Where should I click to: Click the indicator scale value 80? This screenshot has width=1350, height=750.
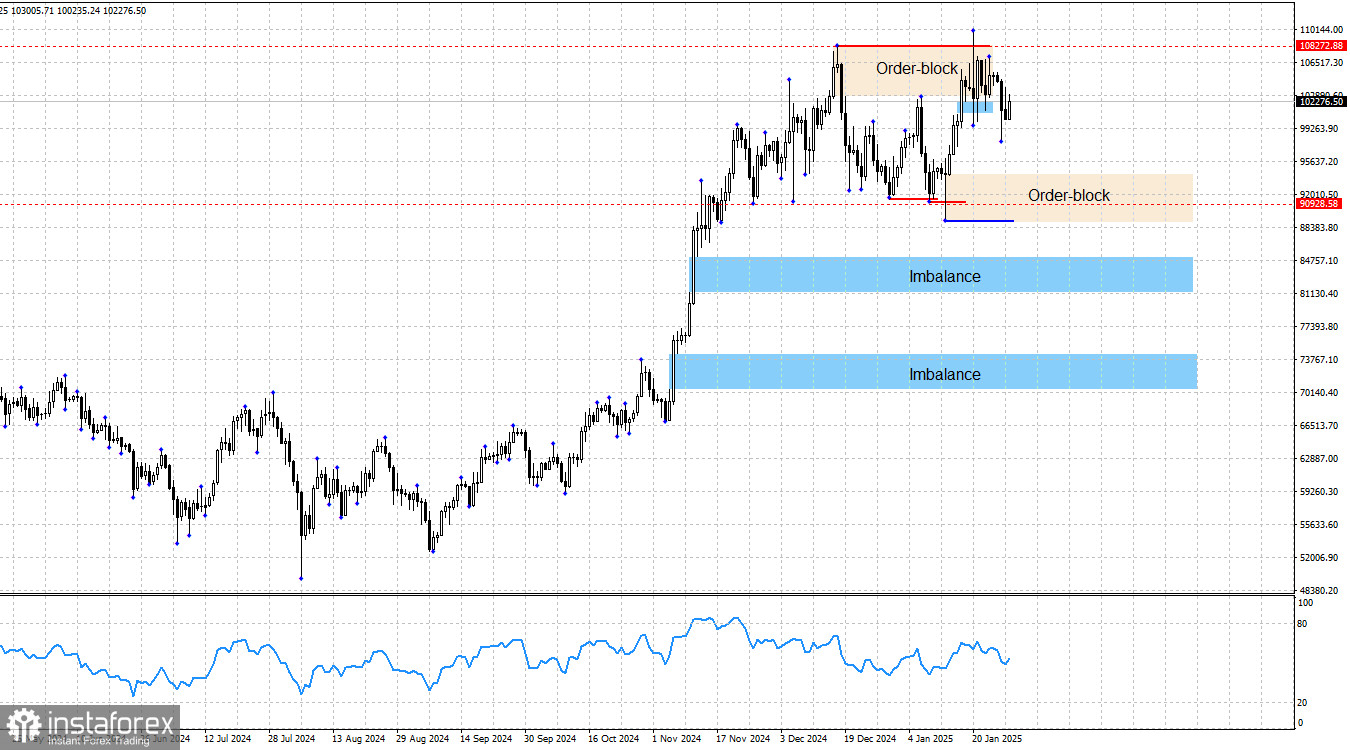click(1302, 624)
